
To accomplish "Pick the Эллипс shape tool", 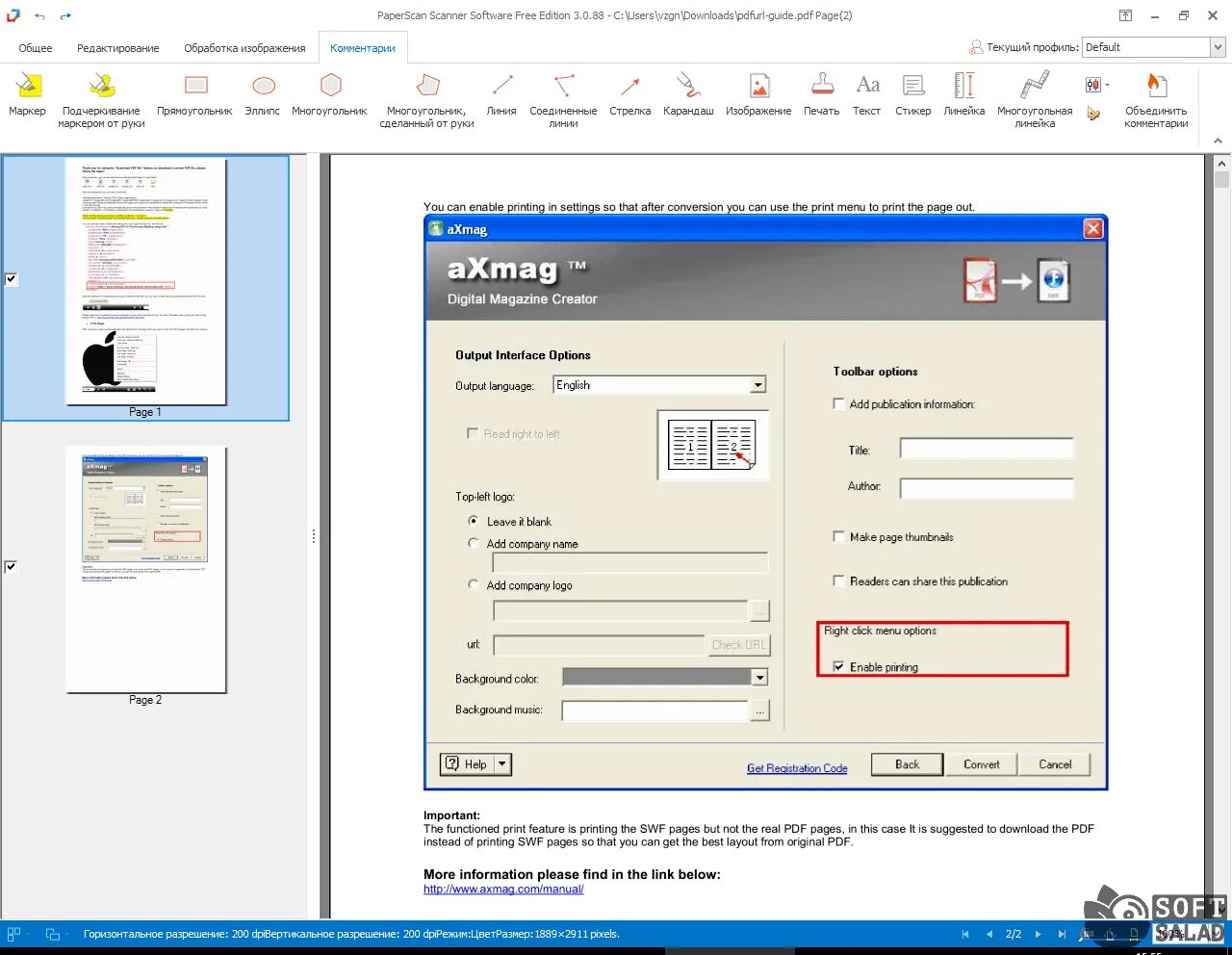I will pyautogui.click(x=263, y=95).
